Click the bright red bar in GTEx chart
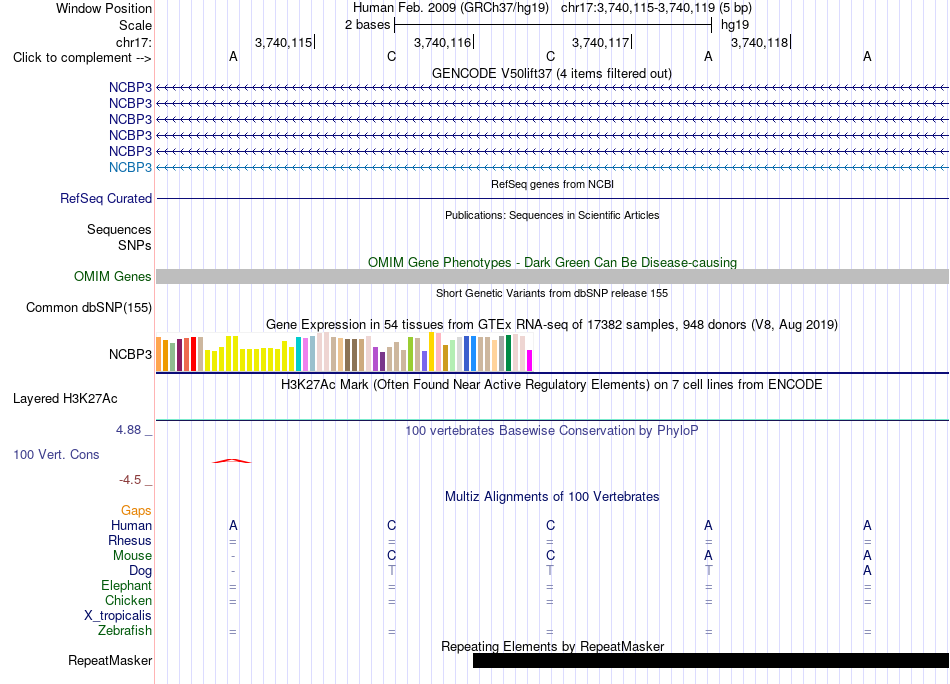This screenshot has width=950, height=684. pos(193,354)
